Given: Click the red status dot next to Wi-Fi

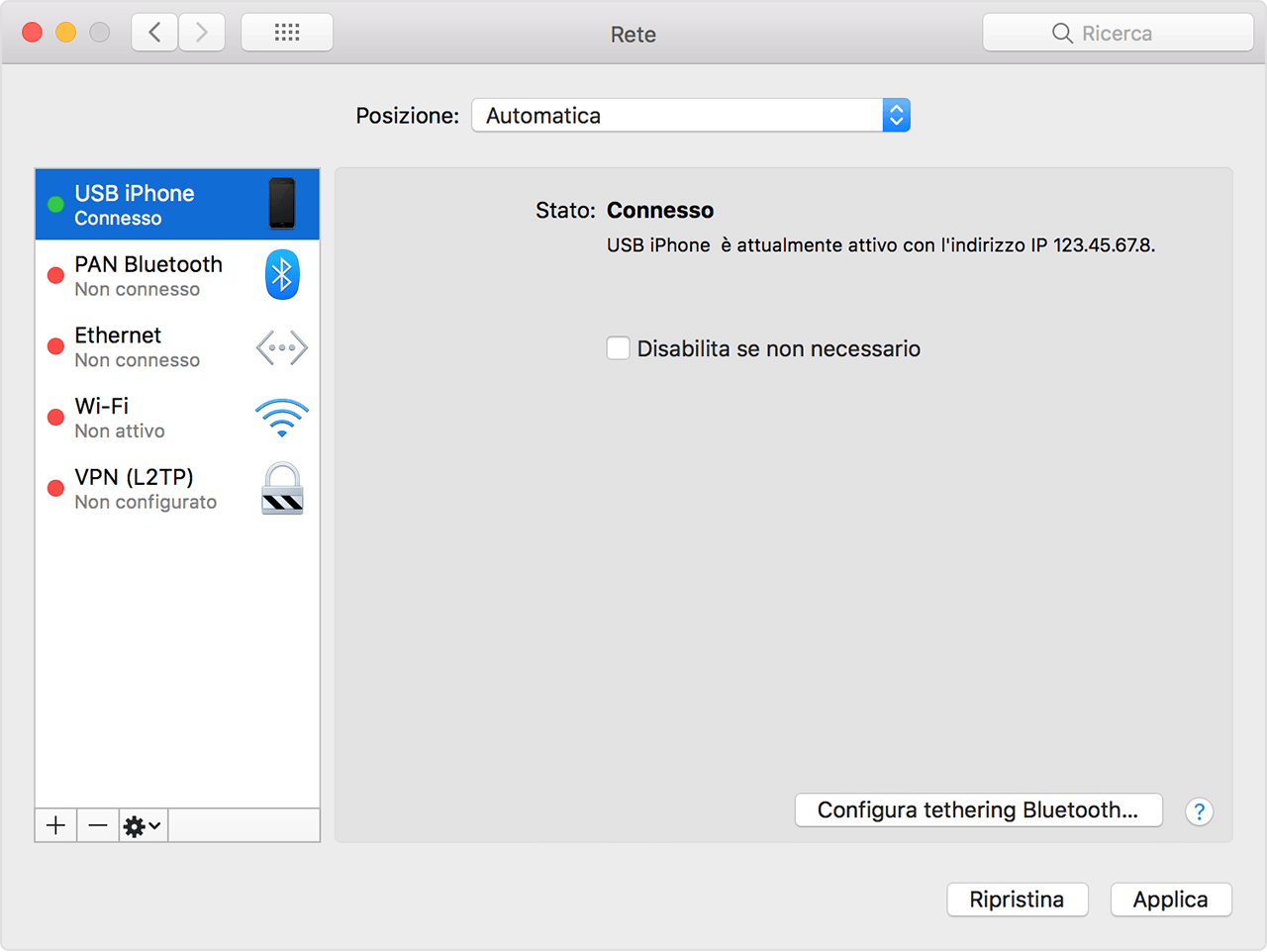Looking at the screenshot, I should (55, 418).
